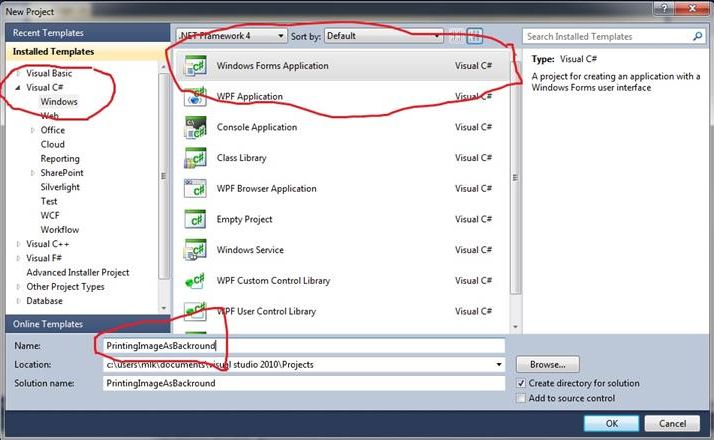
Task: Click the Console Application template icon
Action: [x=195, y=128]
